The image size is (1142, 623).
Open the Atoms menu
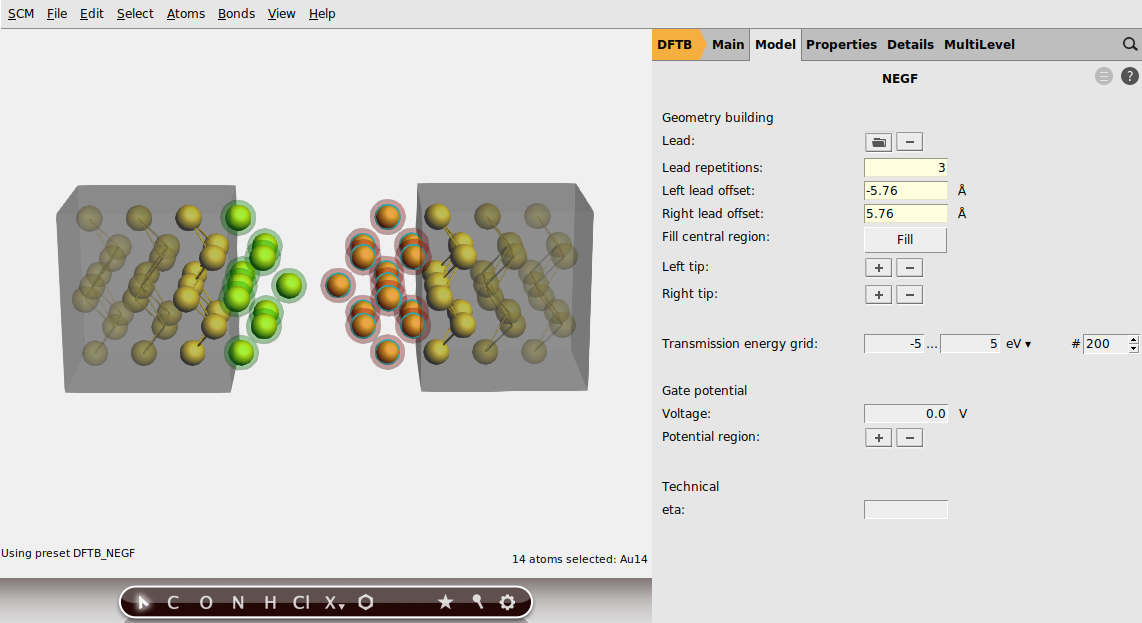[x=186, y=13]
